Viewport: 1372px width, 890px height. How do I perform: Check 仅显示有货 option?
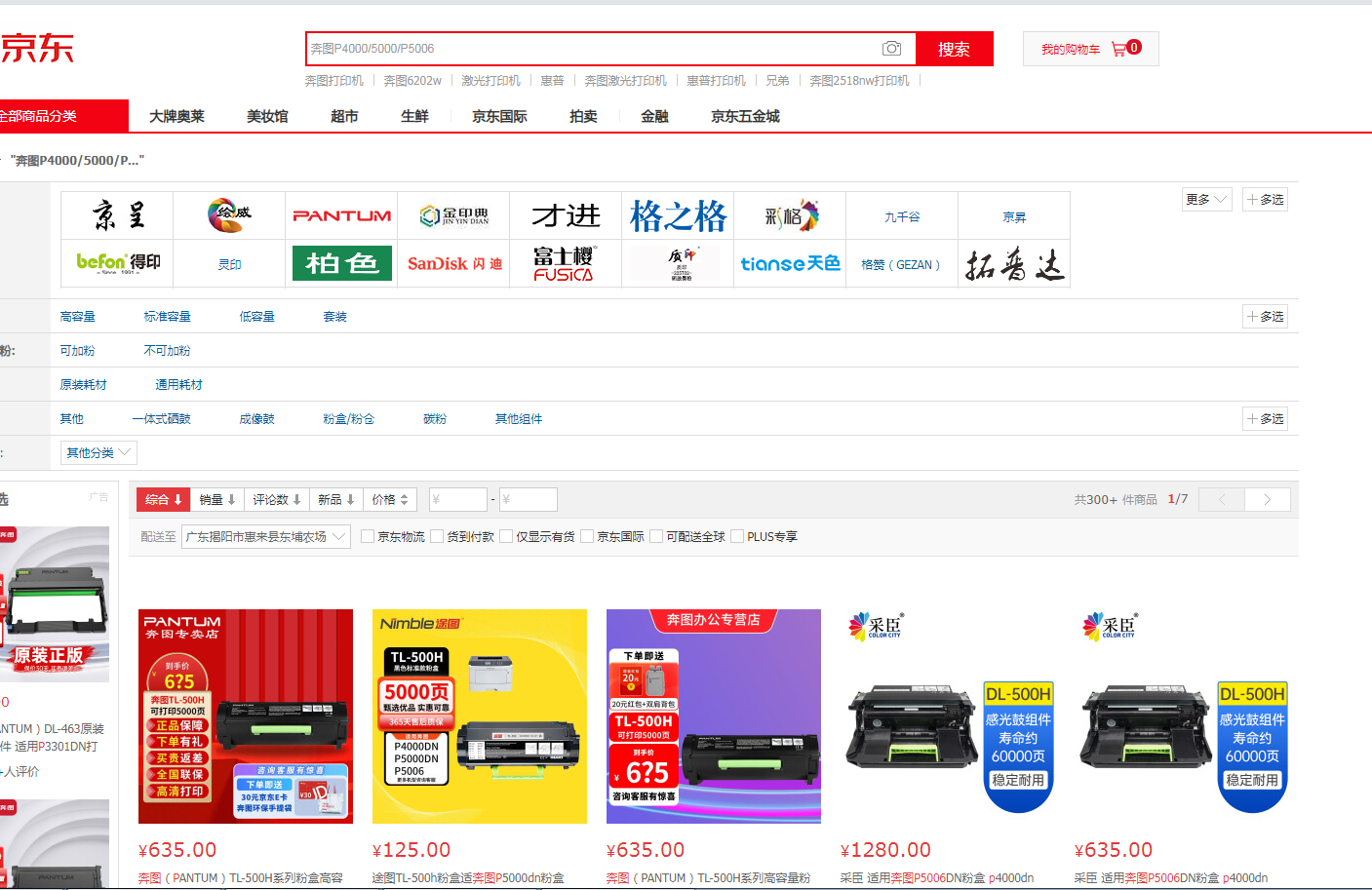pos(506,536)
